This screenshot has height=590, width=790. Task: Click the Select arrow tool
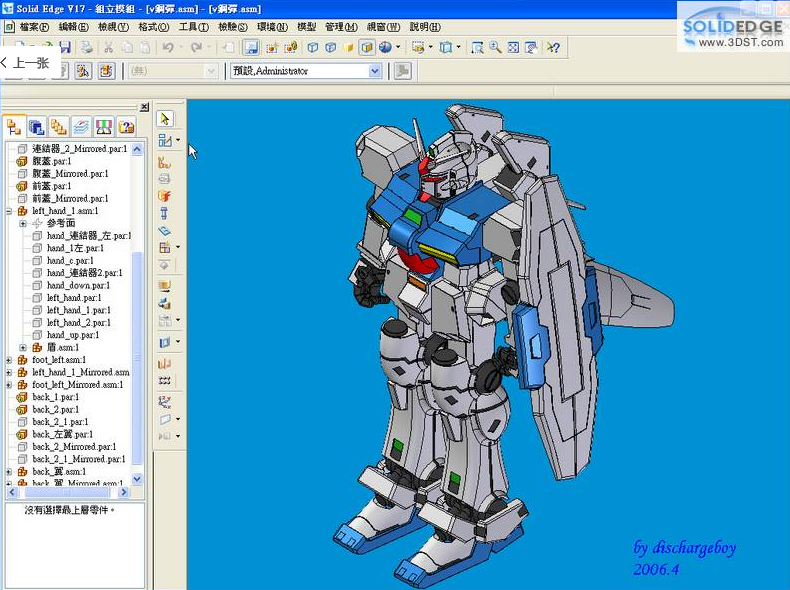[165, 119]
